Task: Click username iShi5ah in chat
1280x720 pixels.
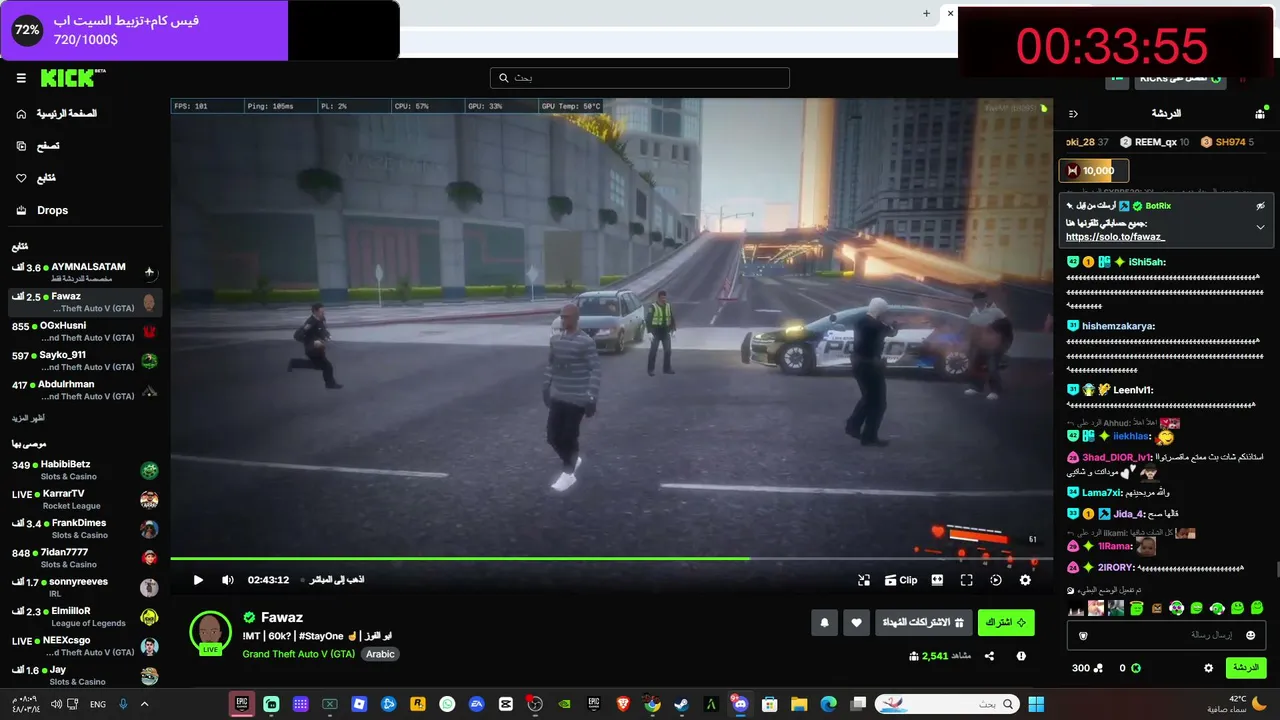Action: [1145, 262]
